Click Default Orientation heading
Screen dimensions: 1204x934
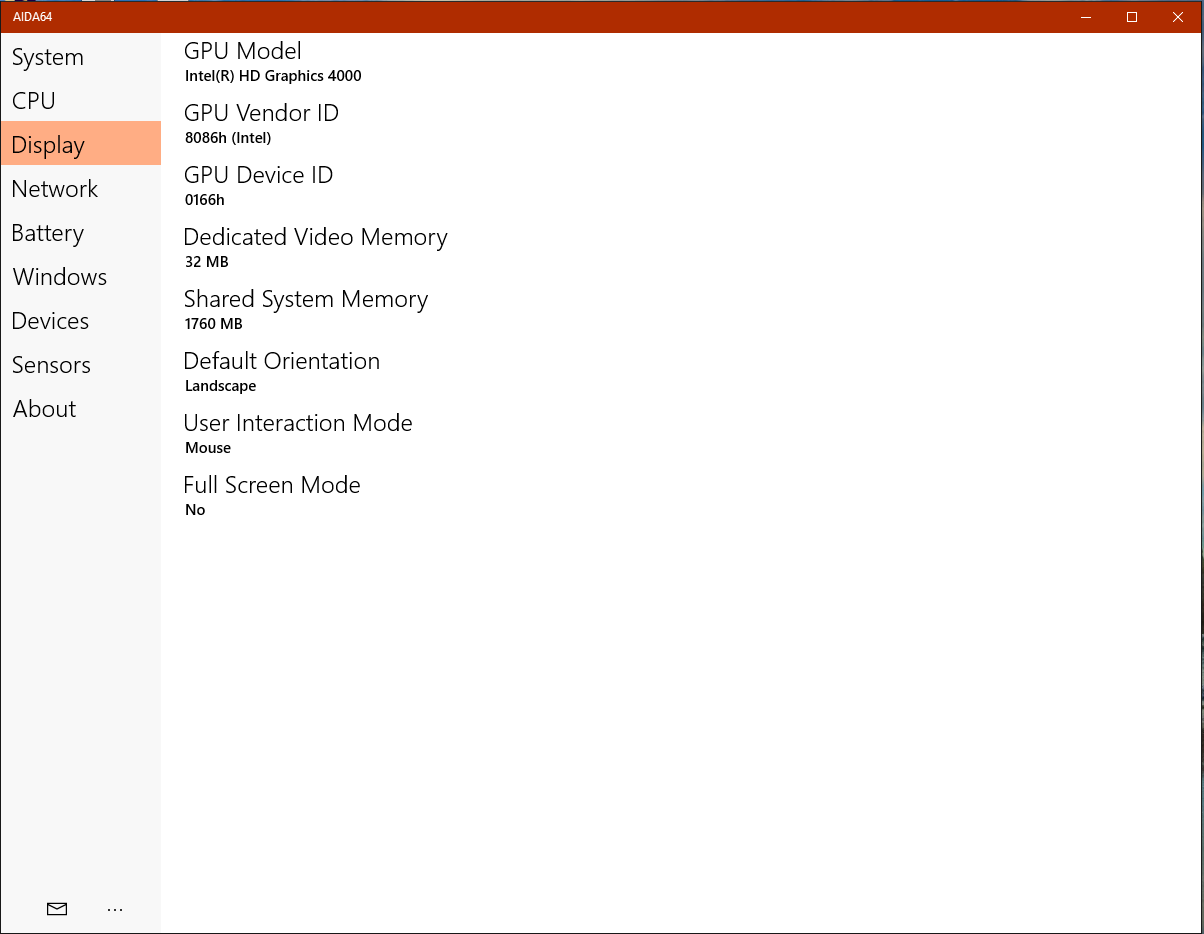282,361
